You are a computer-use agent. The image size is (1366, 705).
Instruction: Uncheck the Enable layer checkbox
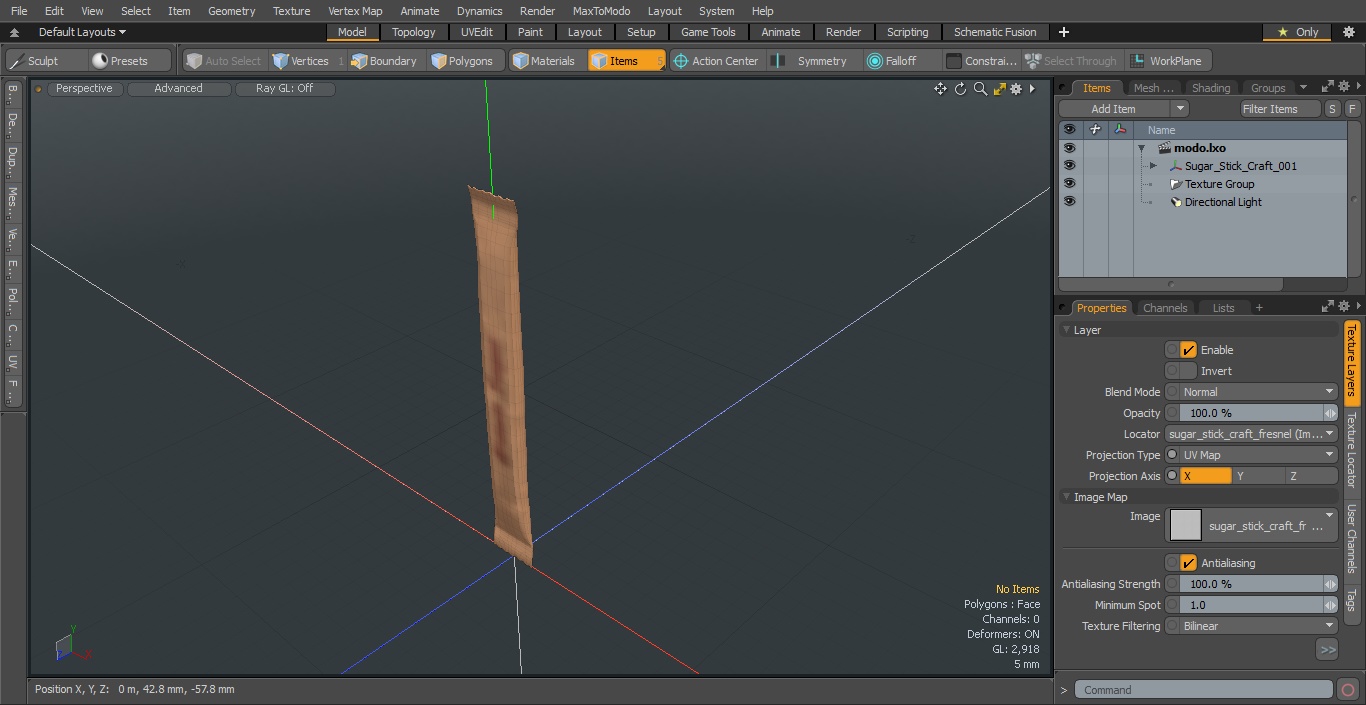1188,350
